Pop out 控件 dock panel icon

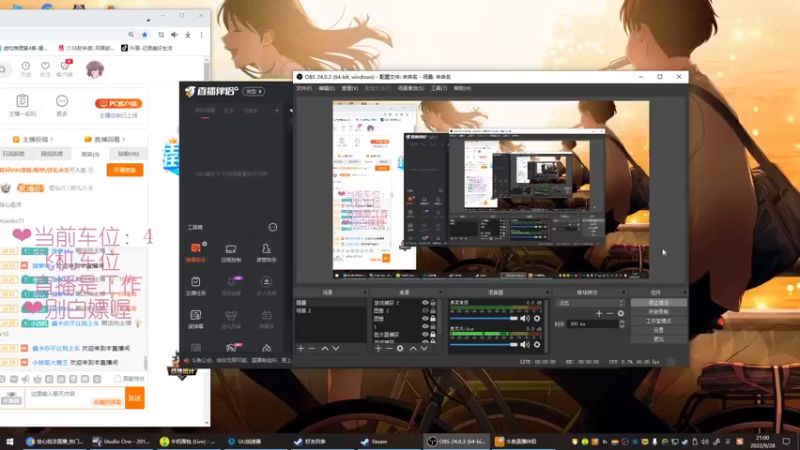(x=684, y=293)
